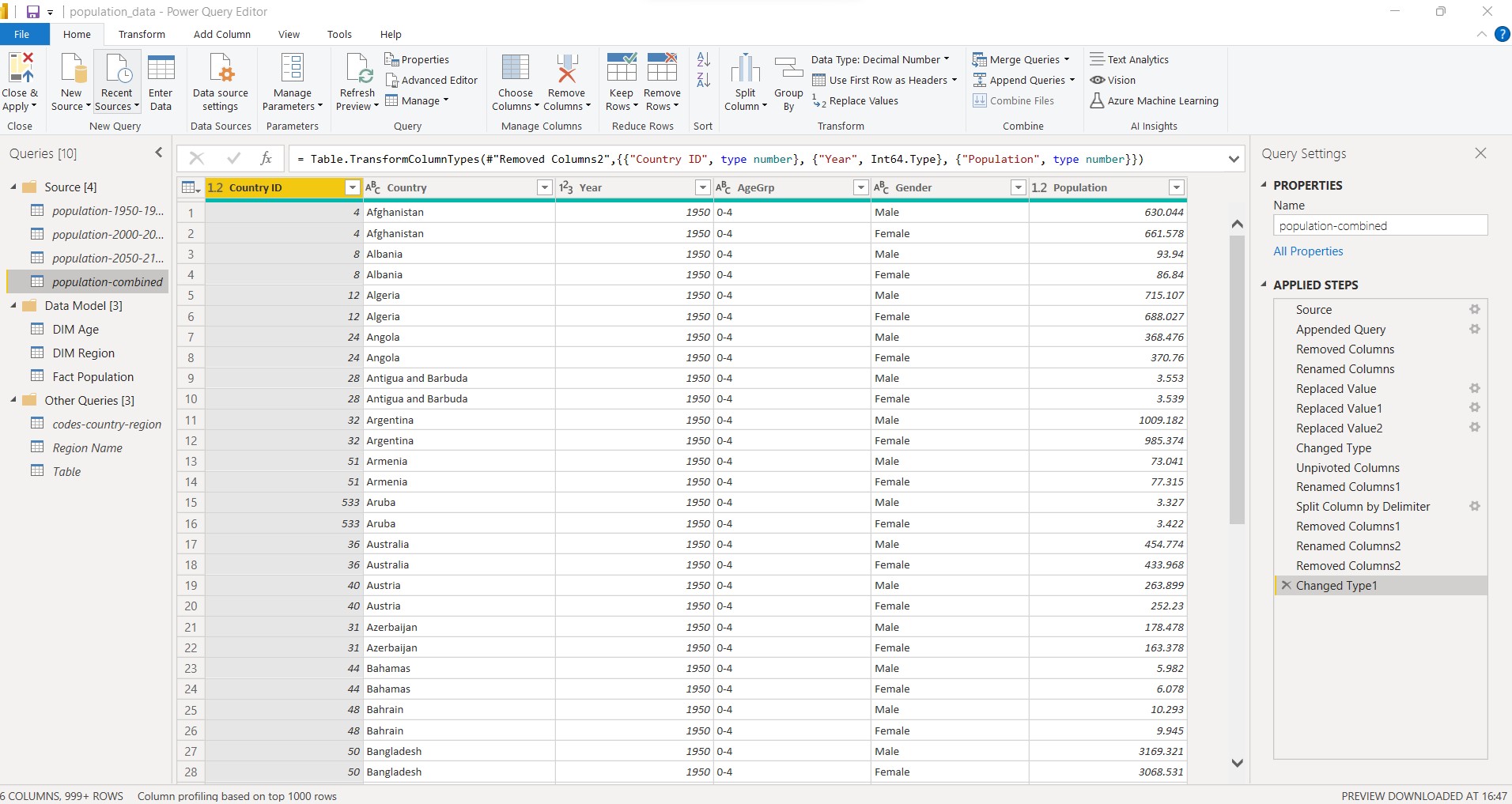Viewport: 1512px width, 804px height.
Task: Open settings gear for Split Column by Delimiter
Action: [1475, 506]
